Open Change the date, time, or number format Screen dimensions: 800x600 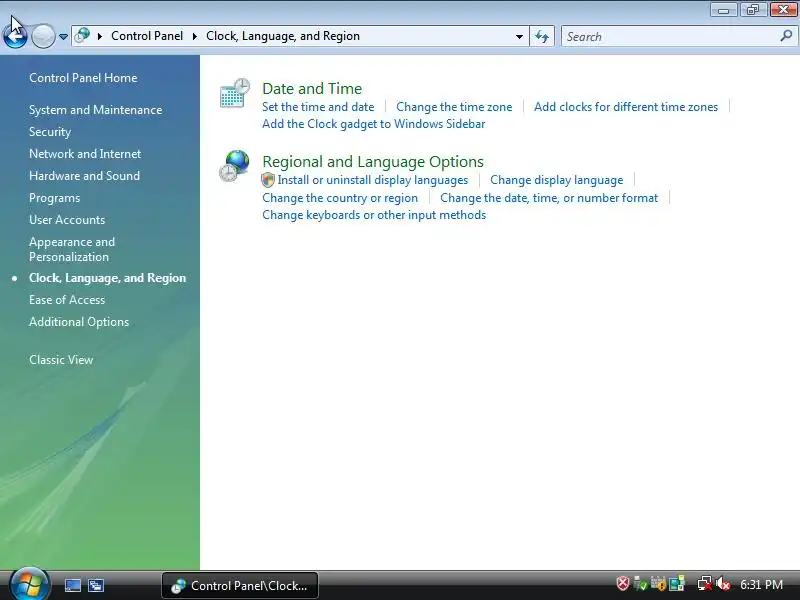(549, 198)
